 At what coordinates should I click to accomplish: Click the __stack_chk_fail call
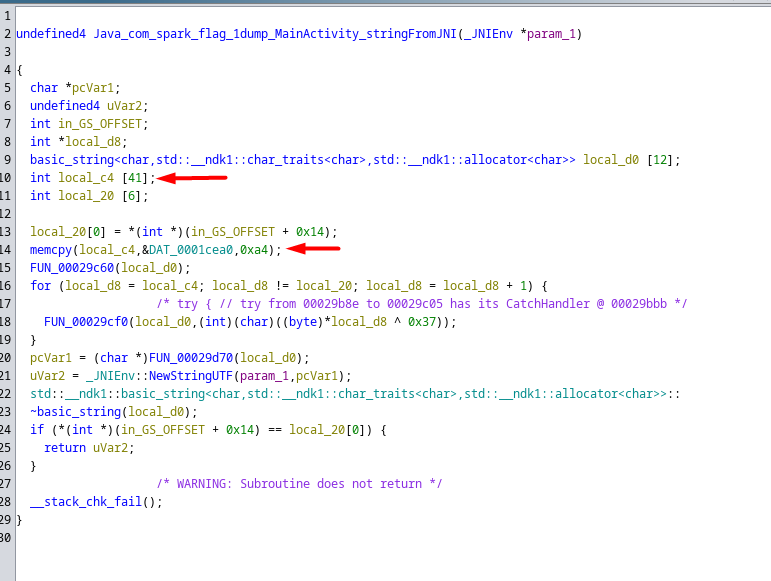[x=86, y=502]
